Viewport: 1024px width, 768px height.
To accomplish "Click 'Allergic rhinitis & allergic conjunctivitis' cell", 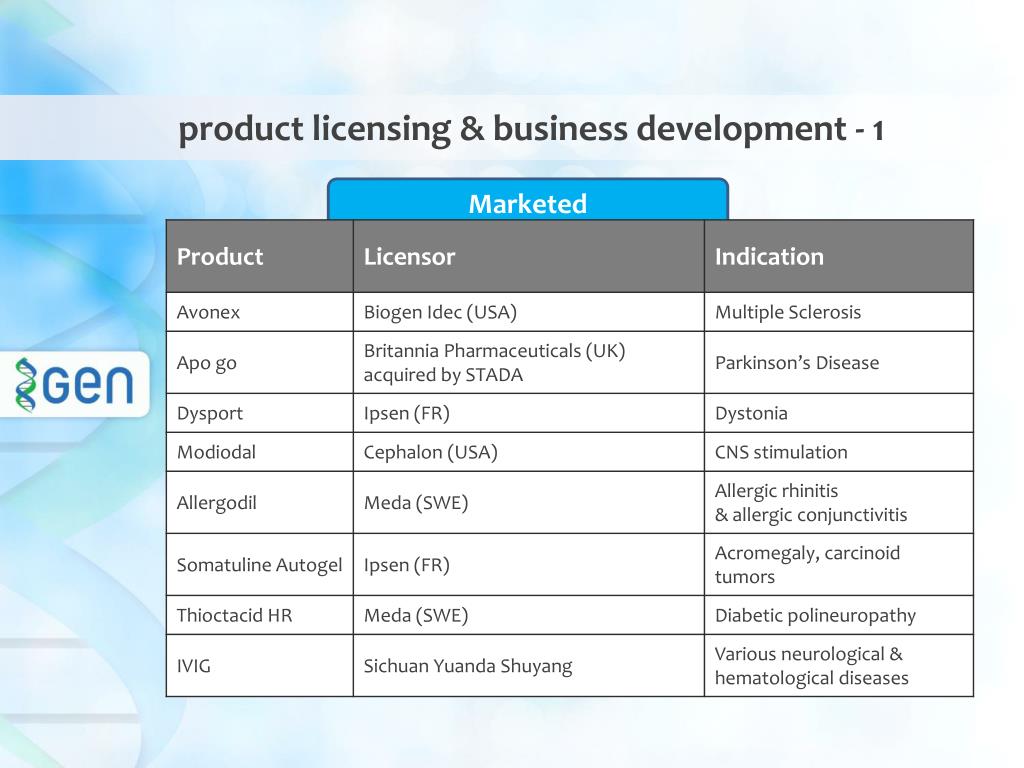I will click(839, 502).
